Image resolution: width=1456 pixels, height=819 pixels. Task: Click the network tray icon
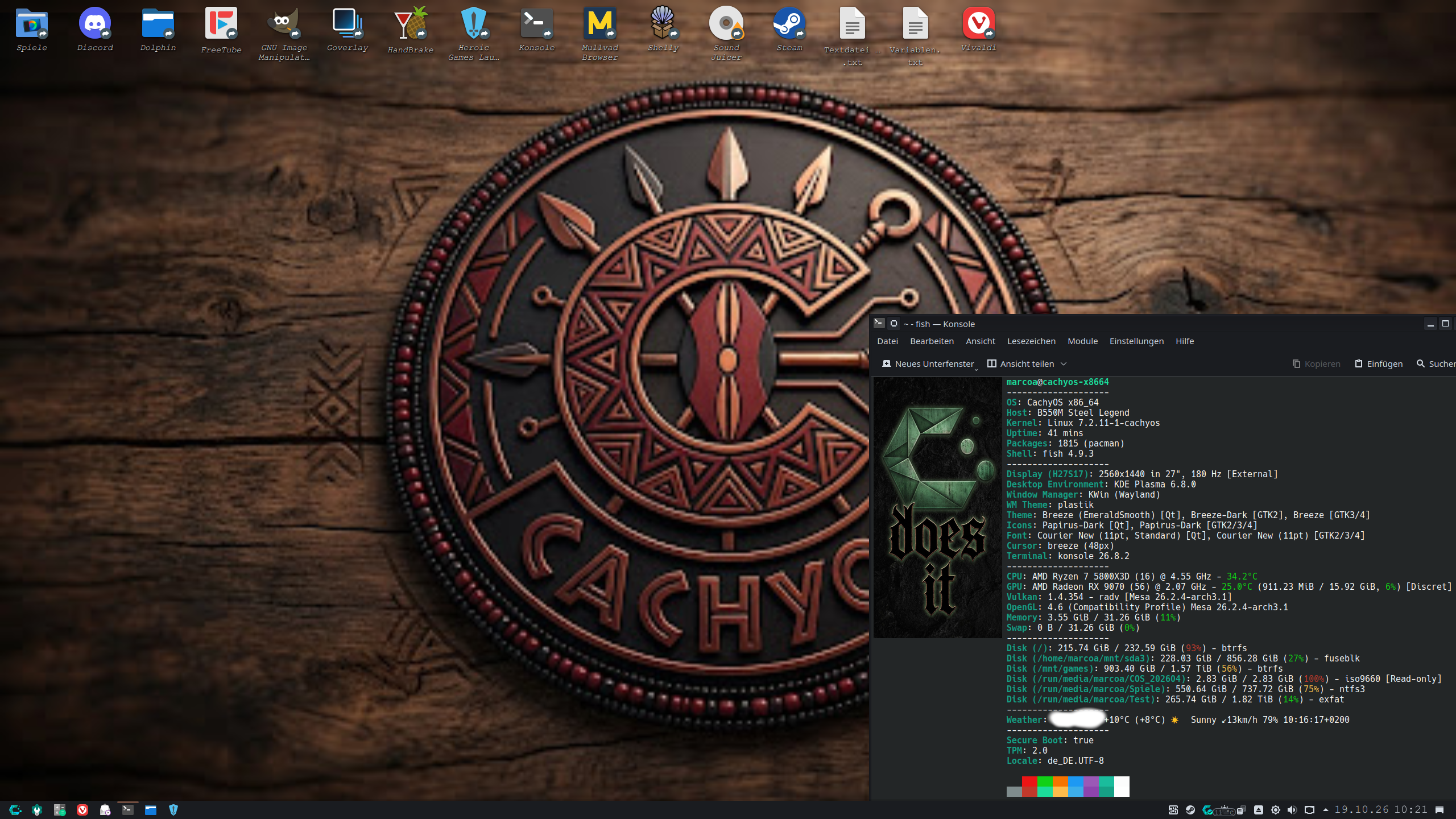1309,810
